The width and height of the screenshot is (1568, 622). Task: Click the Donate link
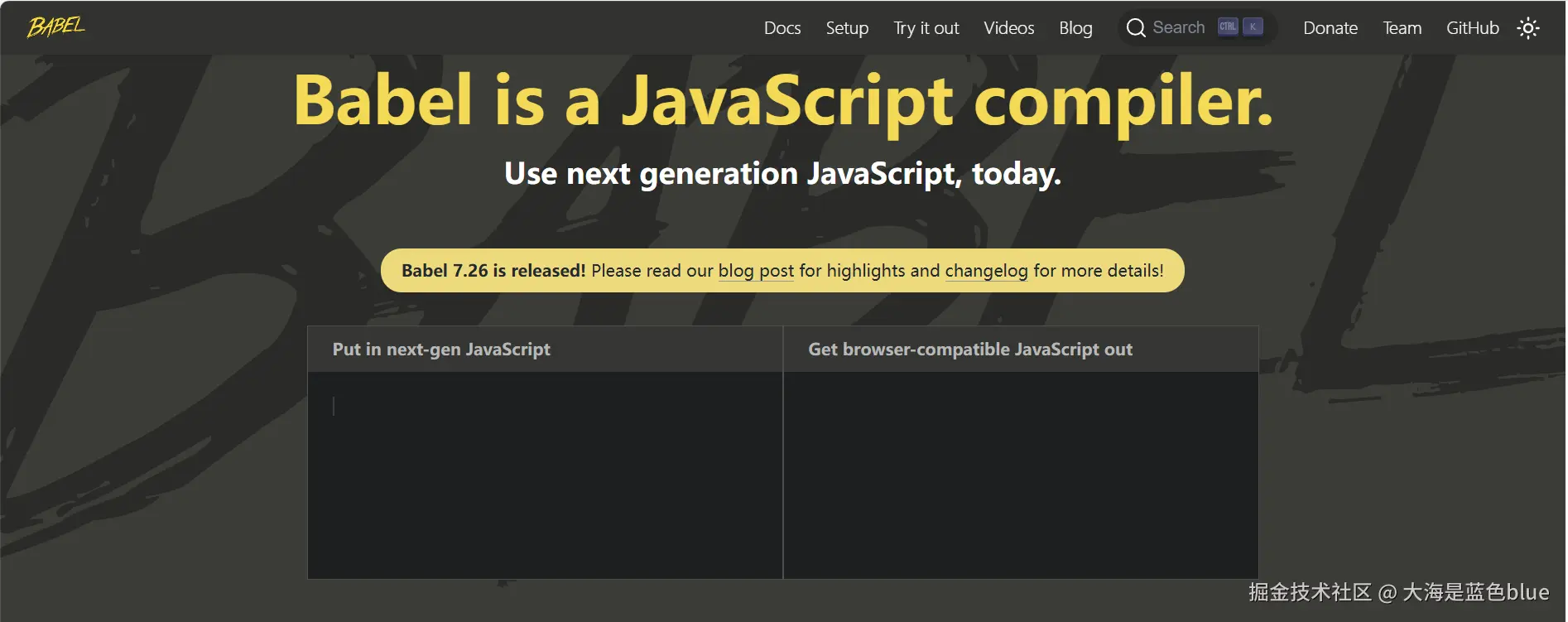(1330, 28)
